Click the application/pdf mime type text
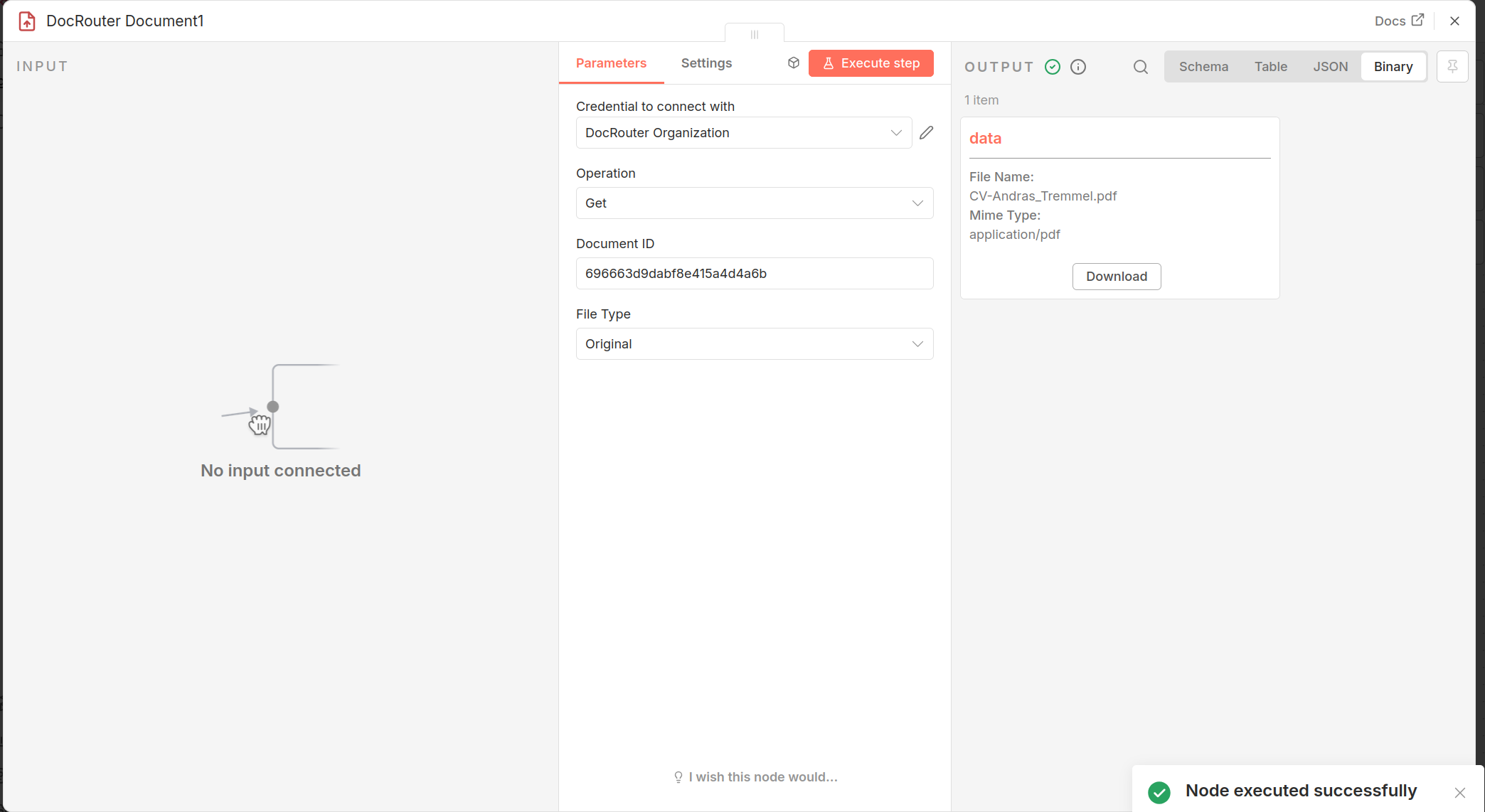The height and width of the screenshot is (812, 1485). (x=1014, y=235)
